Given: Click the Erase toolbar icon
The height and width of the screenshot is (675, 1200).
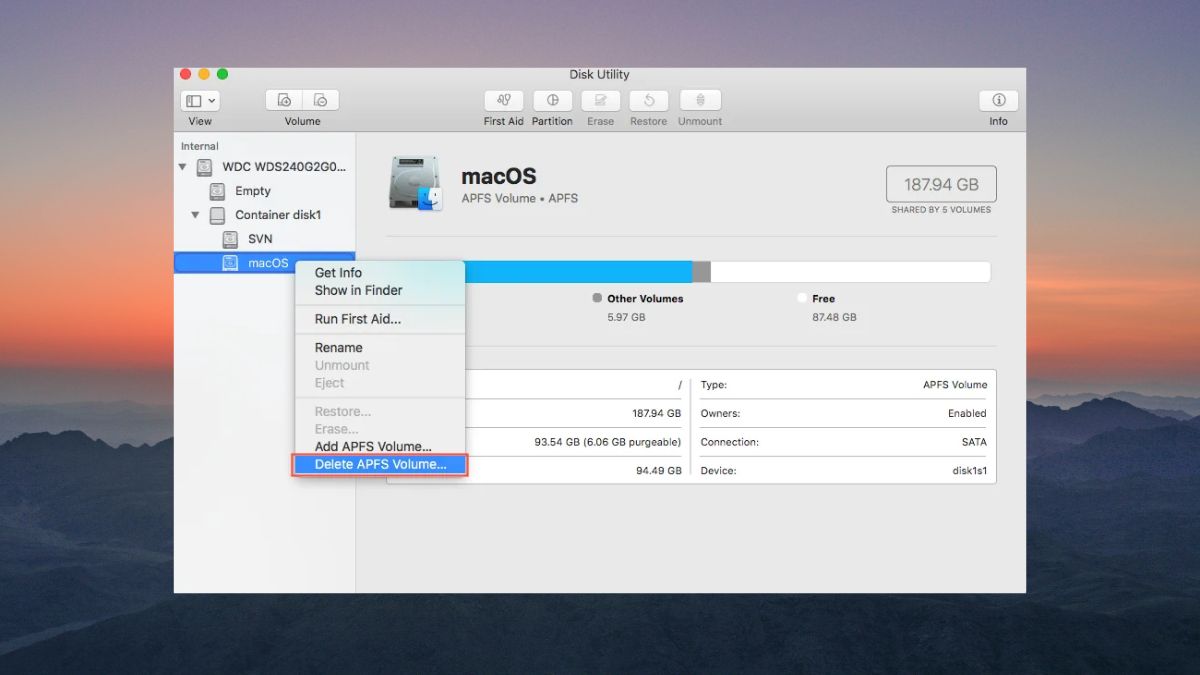Looking at the screenshot, I should pyautogui.click(x=600, y=100).
